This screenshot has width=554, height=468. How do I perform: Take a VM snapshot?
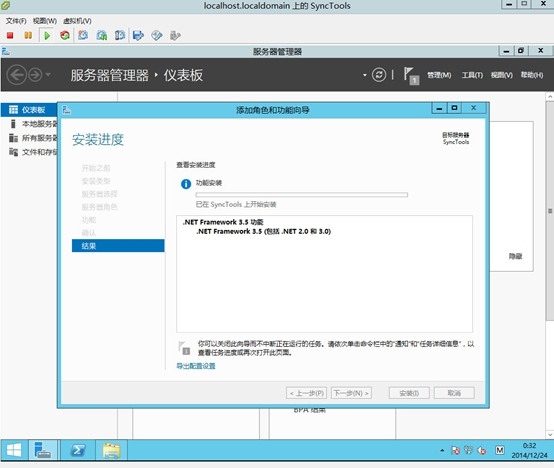click(83, 35)
